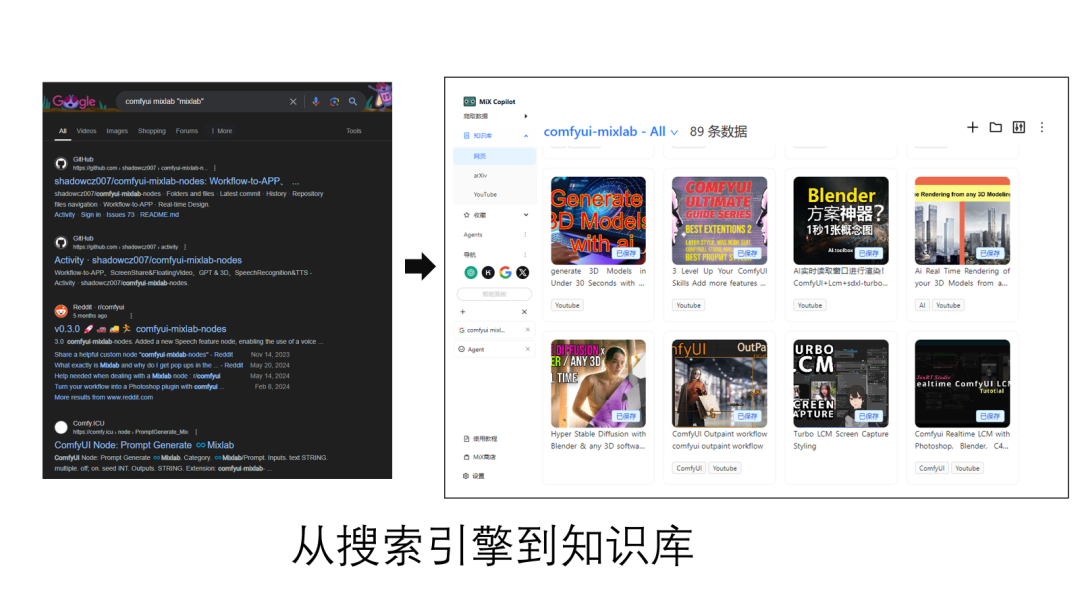Click the rounded button under shortcut icons
Screen dimensions: 1080x608
(495, 294)
